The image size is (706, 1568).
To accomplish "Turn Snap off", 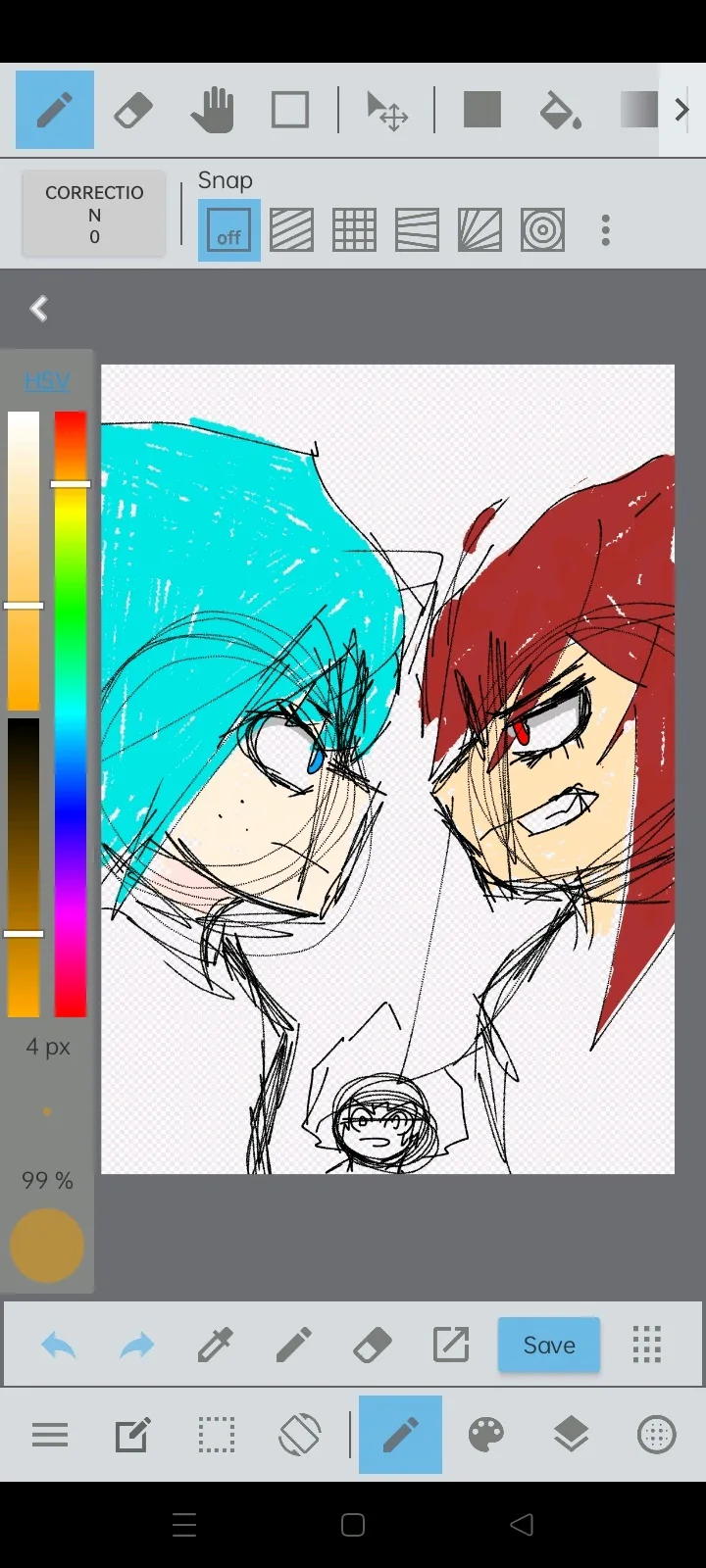I will point(229,230).
